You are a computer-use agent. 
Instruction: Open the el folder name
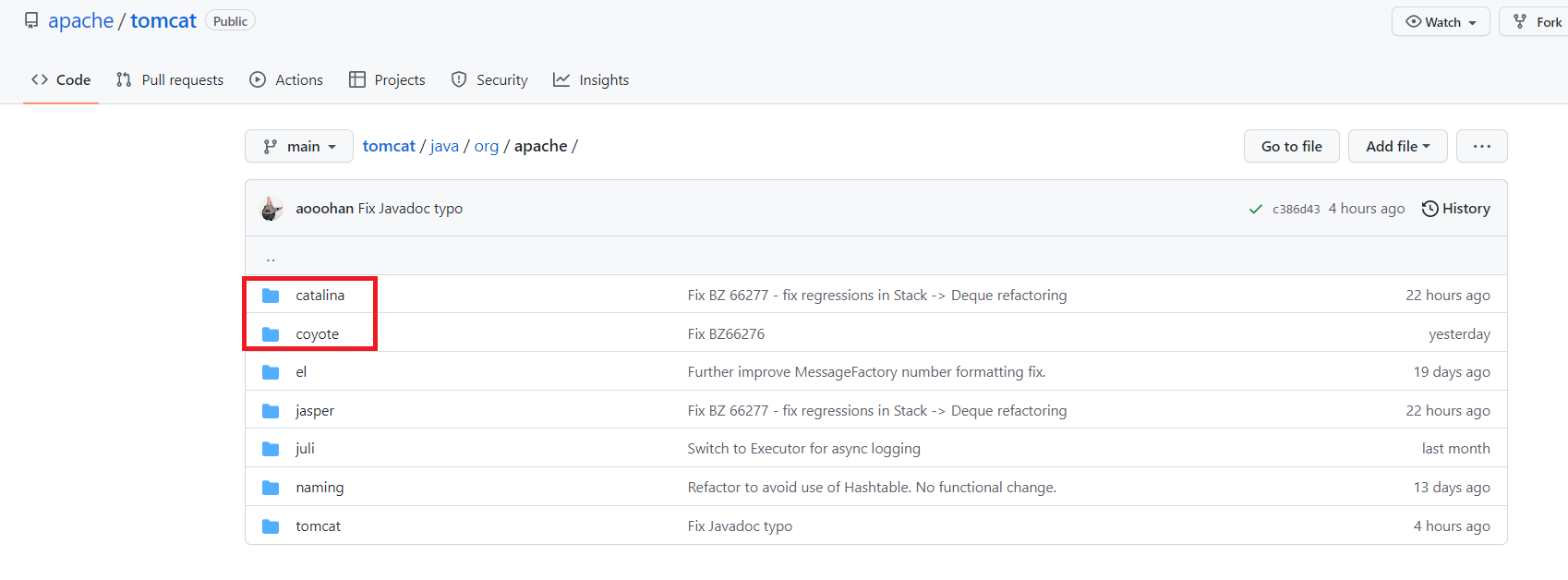pos(301,372)
